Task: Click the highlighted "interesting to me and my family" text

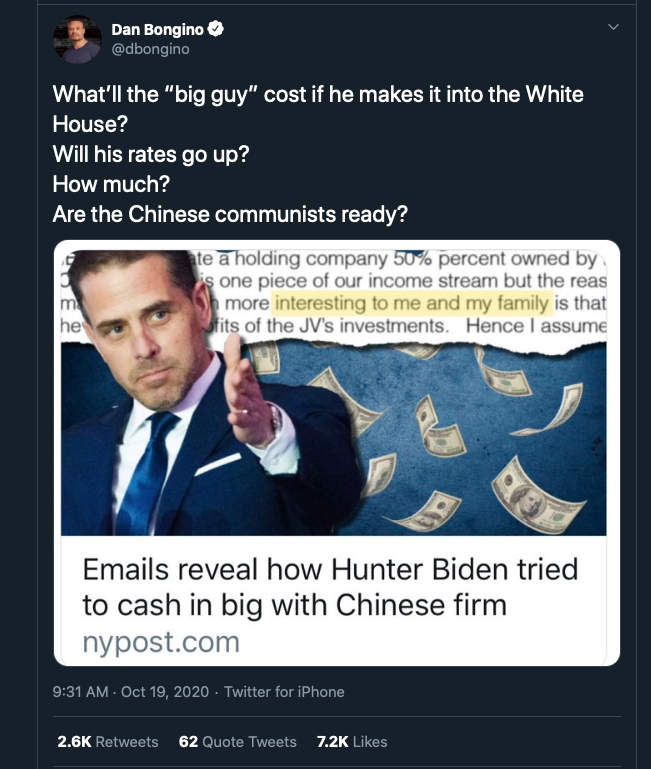Action: [411, 304]
